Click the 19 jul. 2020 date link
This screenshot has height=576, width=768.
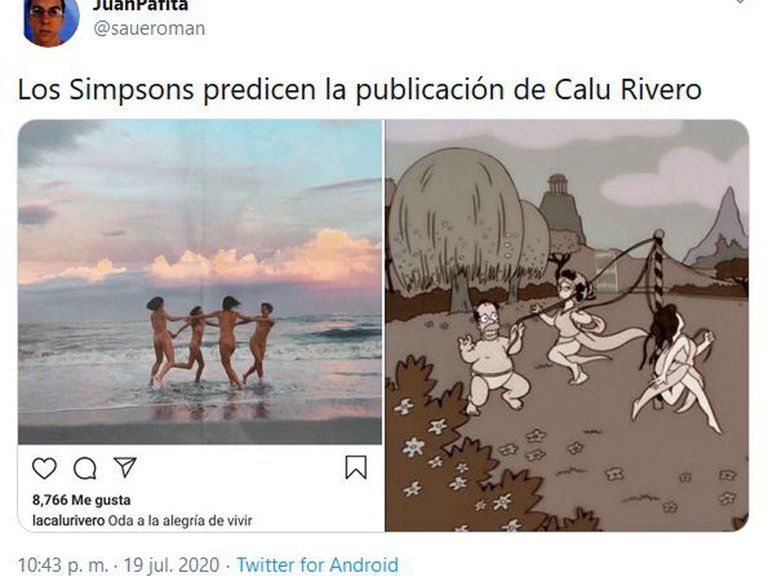tap(171, 565)
